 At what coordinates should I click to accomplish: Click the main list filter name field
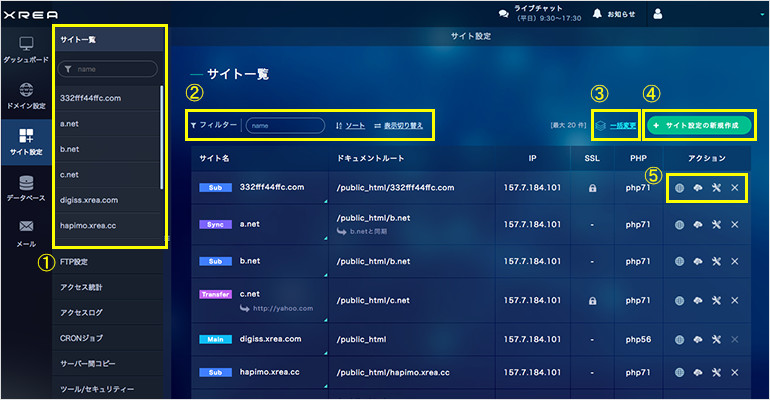click(x=285, y=126)
